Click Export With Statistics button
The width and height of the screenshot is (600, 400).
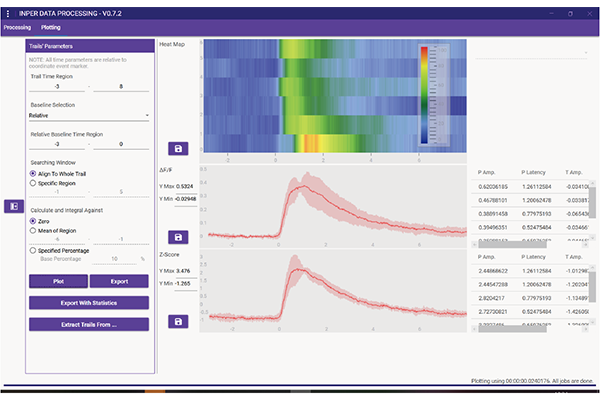tap(89, 303)
